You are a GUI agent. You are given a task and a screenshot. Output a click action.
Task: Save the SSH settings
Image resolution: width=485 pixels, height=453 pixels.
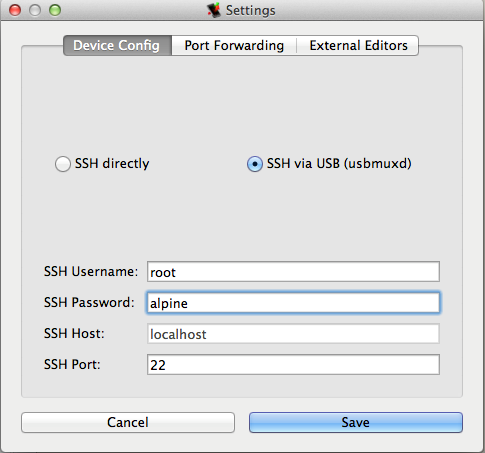pyautogui.click(x=356, y=422)
